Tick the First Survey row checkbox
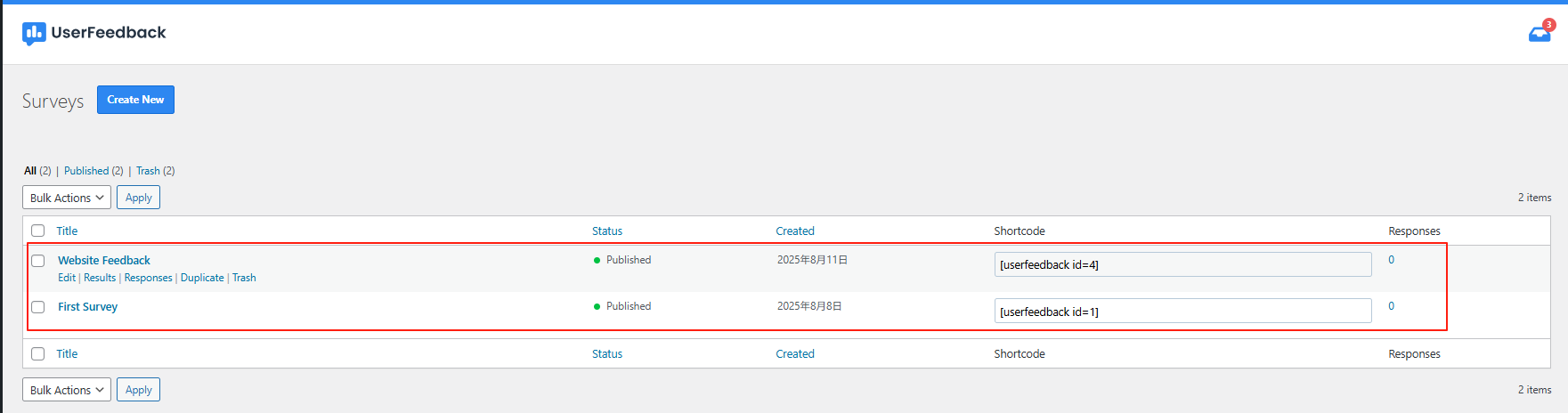Viewport: 1568px width, 413px height. click(38, 307)
